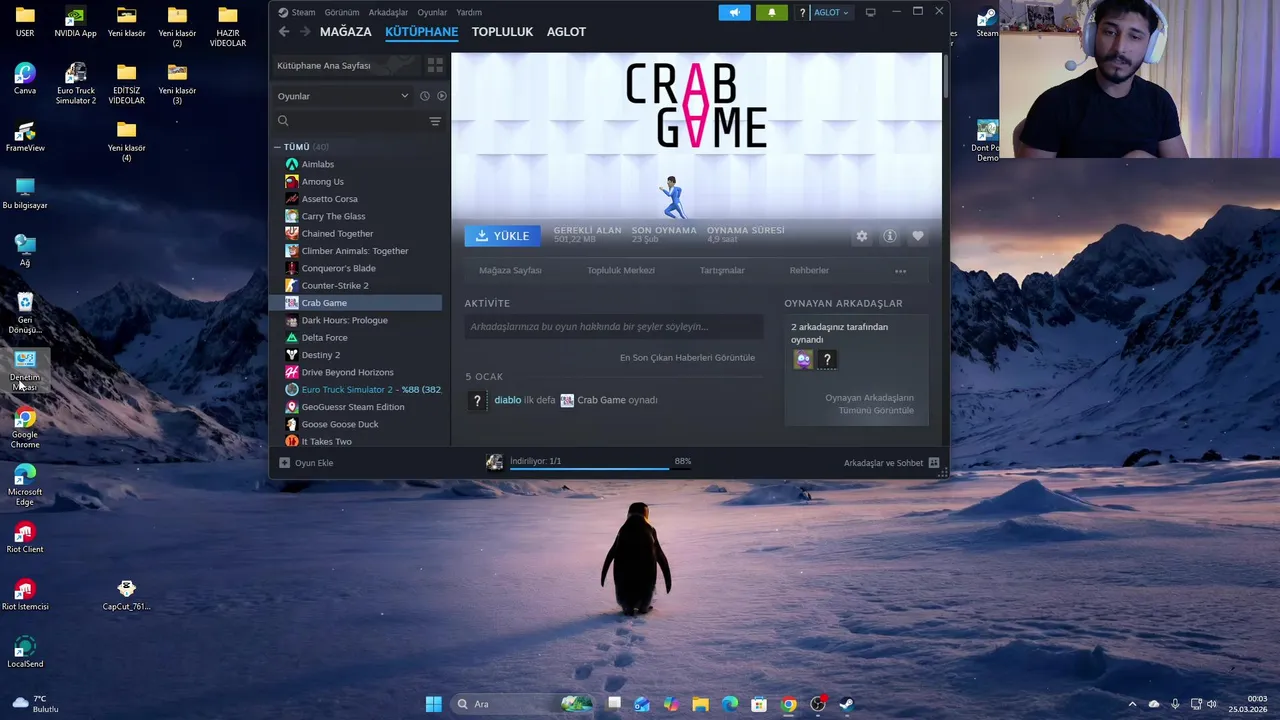Open unknown friend question mark avatar
Image resolution: width=1280 pixels, height=720 pixels.
click(827, 360)
